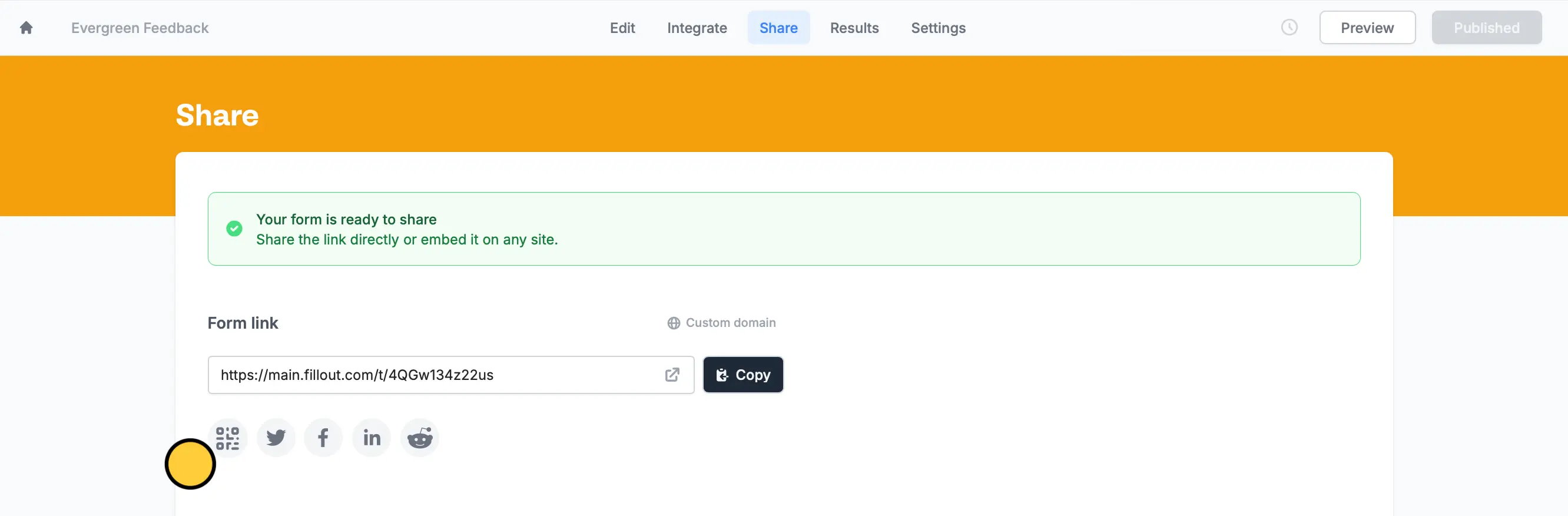Select the Share tab
The image size is (1568, 516).
778,28
